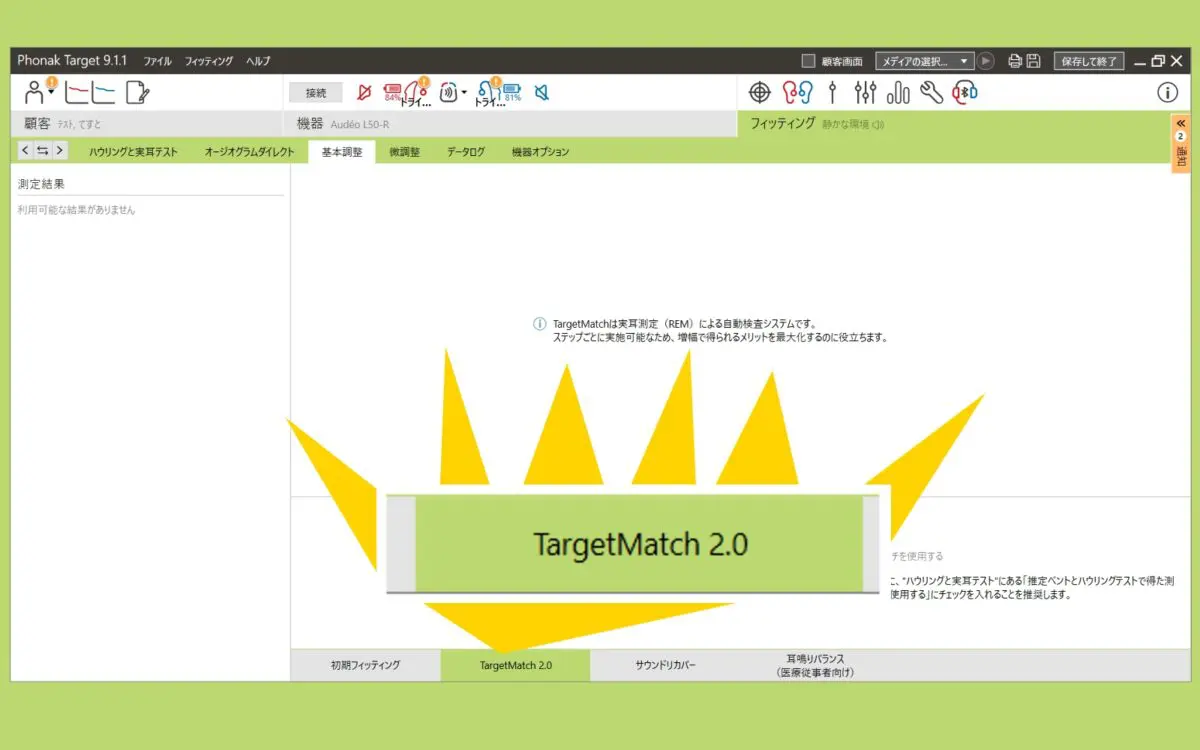Switch to the 微調整 tab
This screenshot has height=750, width=1200.
404,152
